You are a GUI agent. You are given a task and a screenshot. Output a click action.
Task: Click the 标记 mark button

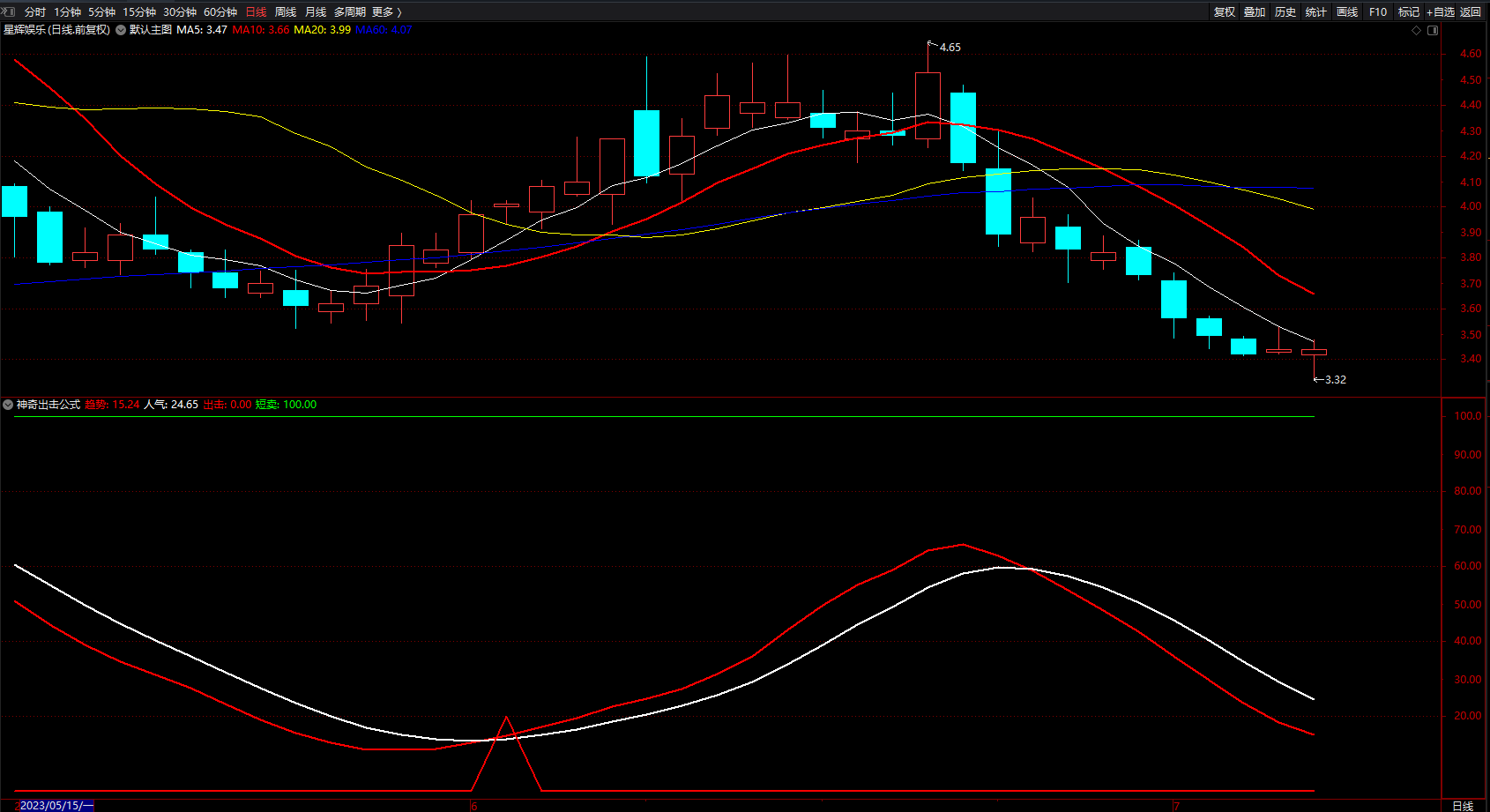(x=1409, y=11)
